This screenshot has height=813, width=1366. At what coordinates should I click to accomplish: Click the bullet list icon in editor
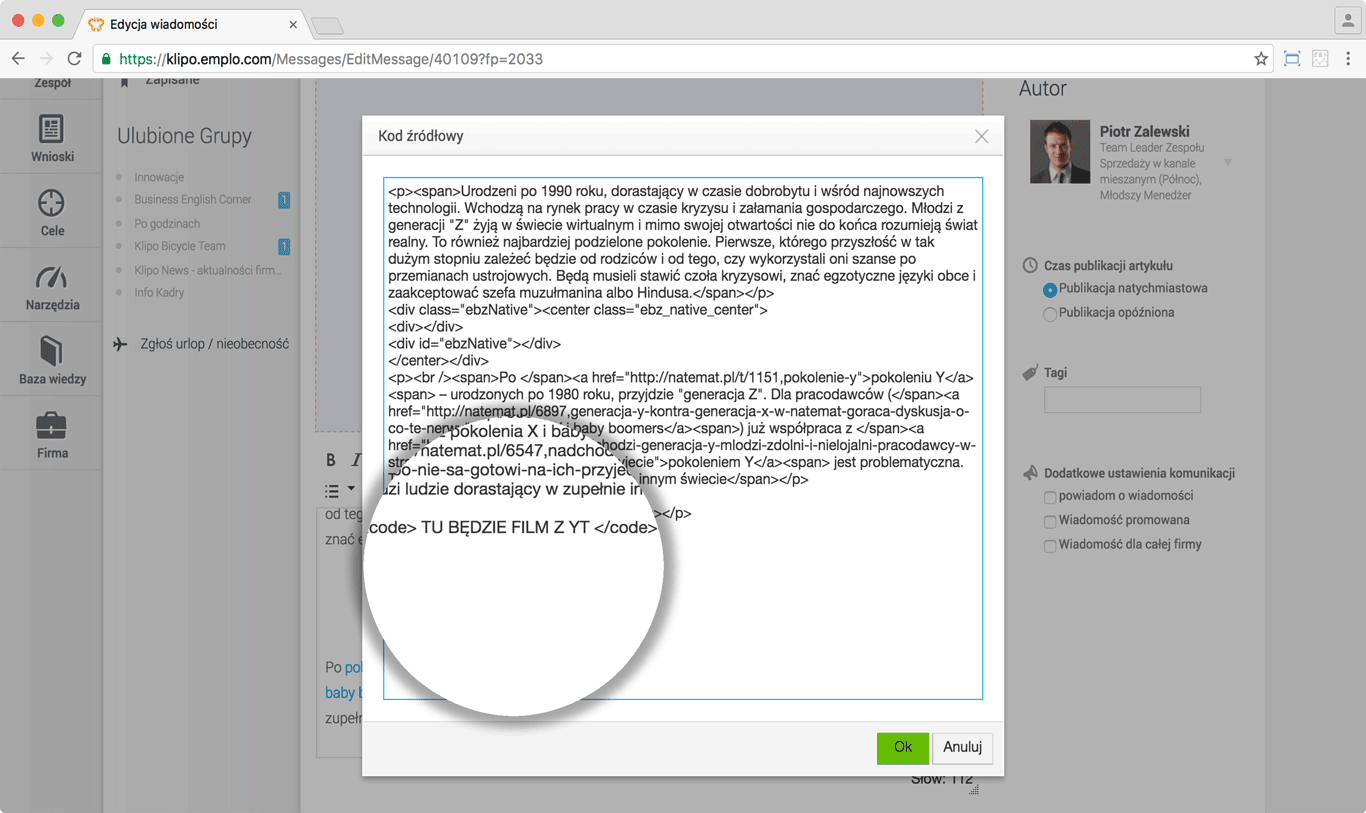pyautogui.click(x=332, y=490)
